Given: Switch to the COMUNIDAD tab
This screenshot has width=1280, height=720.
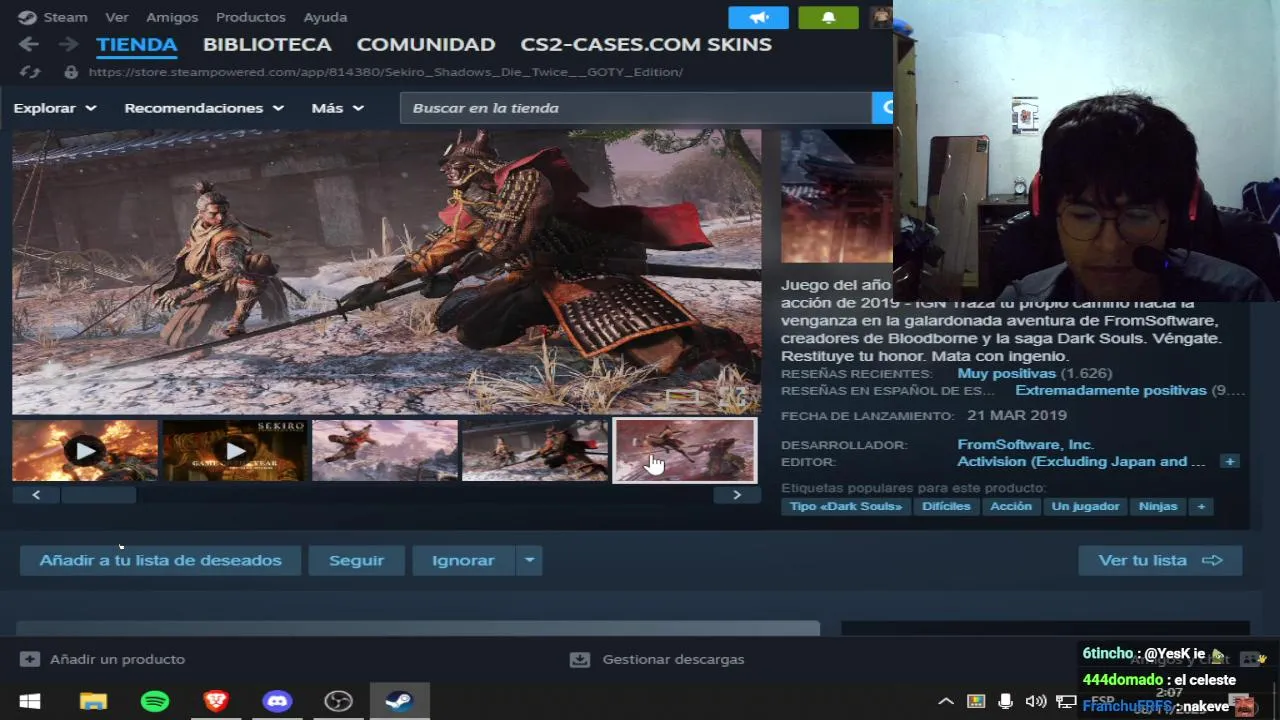Looking at the screenshot, I should click(x=426, y=44).
